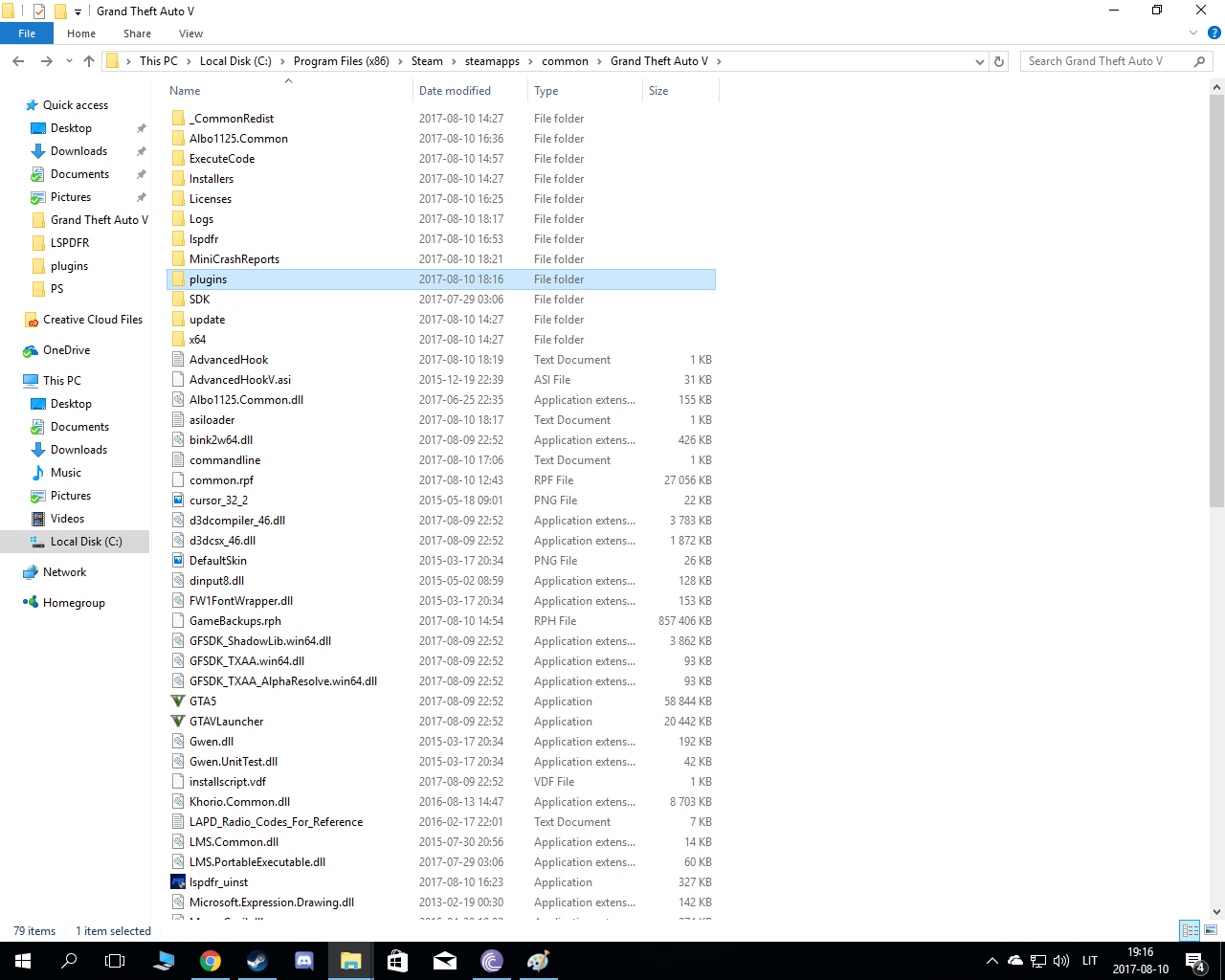This screenshot has height=980, width=1225.
Task: Expand breadcrumb arrow after Grand Theft Auto V
Action: [719, 61]
